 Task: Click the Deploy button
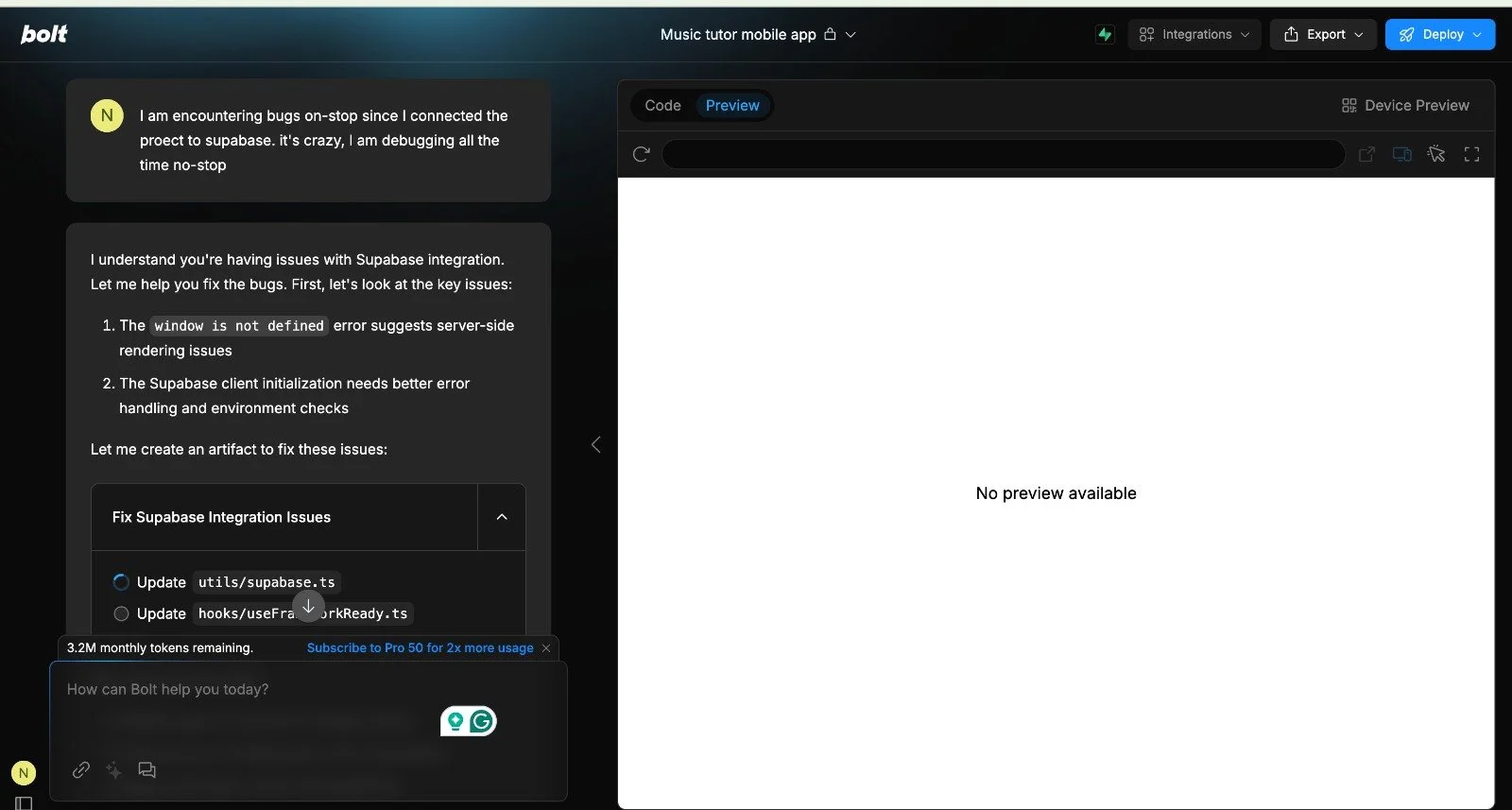point(1440,35)
